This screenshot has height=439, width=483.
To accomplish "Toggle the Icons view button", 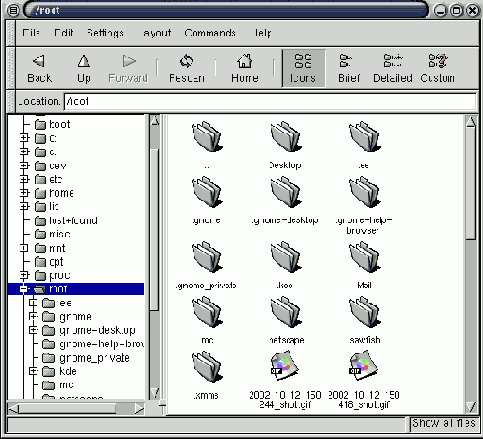I will pos(303,68).
